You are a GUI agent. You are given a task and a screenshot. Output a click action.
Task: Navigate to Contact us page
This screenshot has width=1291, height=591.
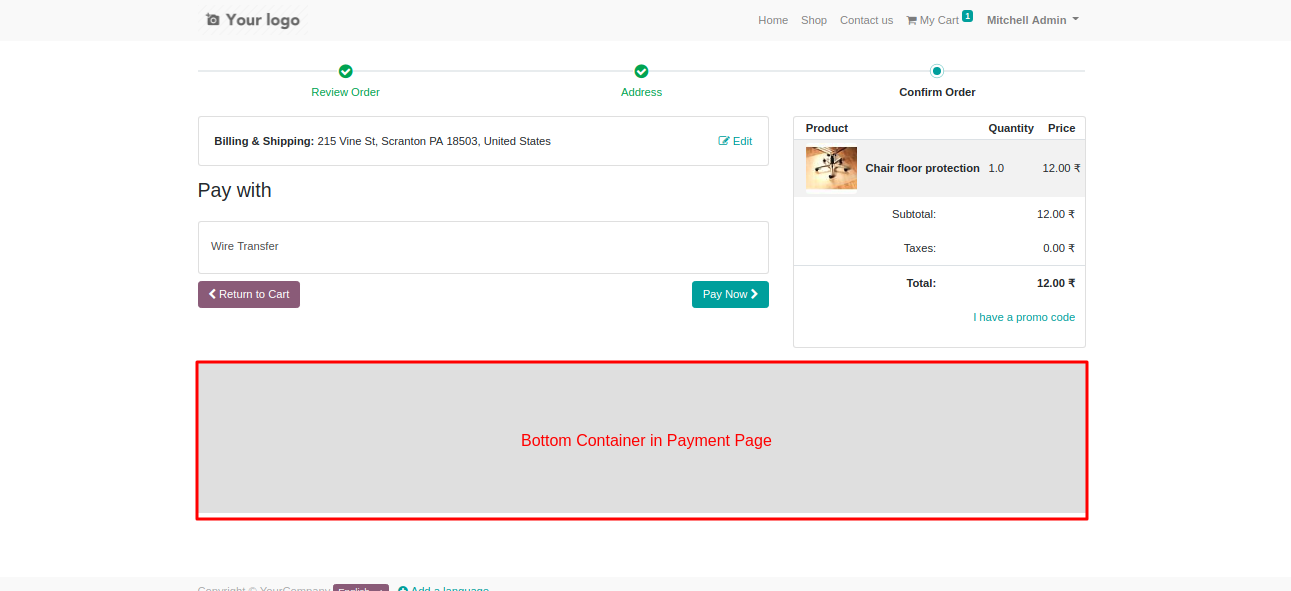click(x=866, y=20)
